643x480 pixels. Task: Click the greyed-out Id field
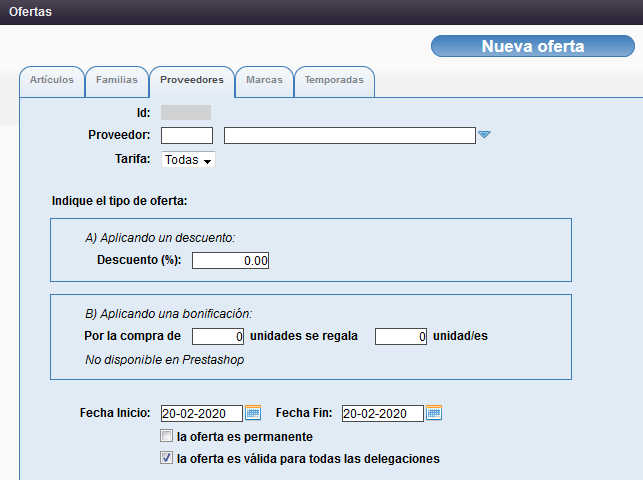(186, 112)
